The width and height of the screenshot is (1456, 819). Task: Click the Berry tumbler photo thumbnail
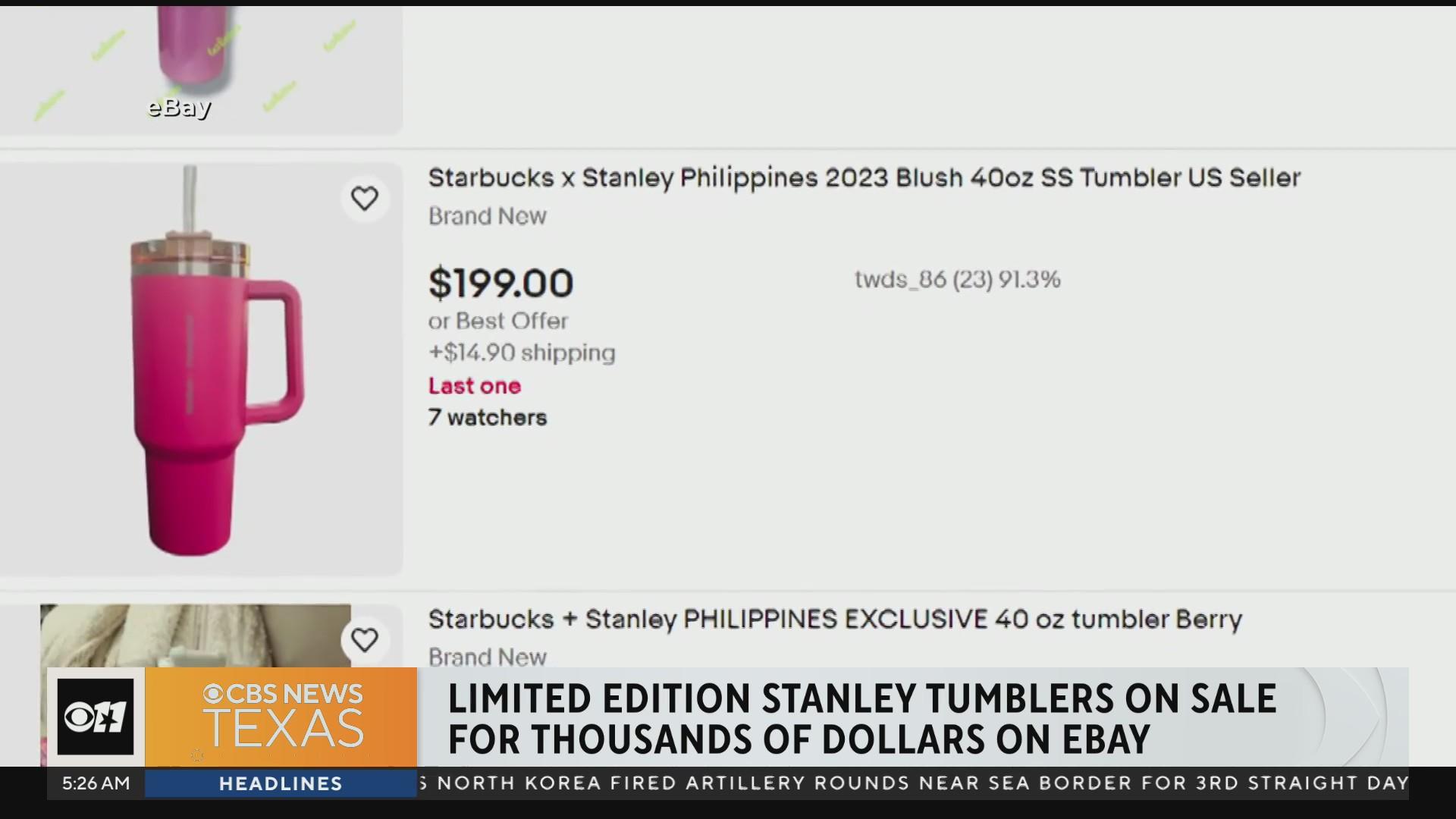[196, 635]
